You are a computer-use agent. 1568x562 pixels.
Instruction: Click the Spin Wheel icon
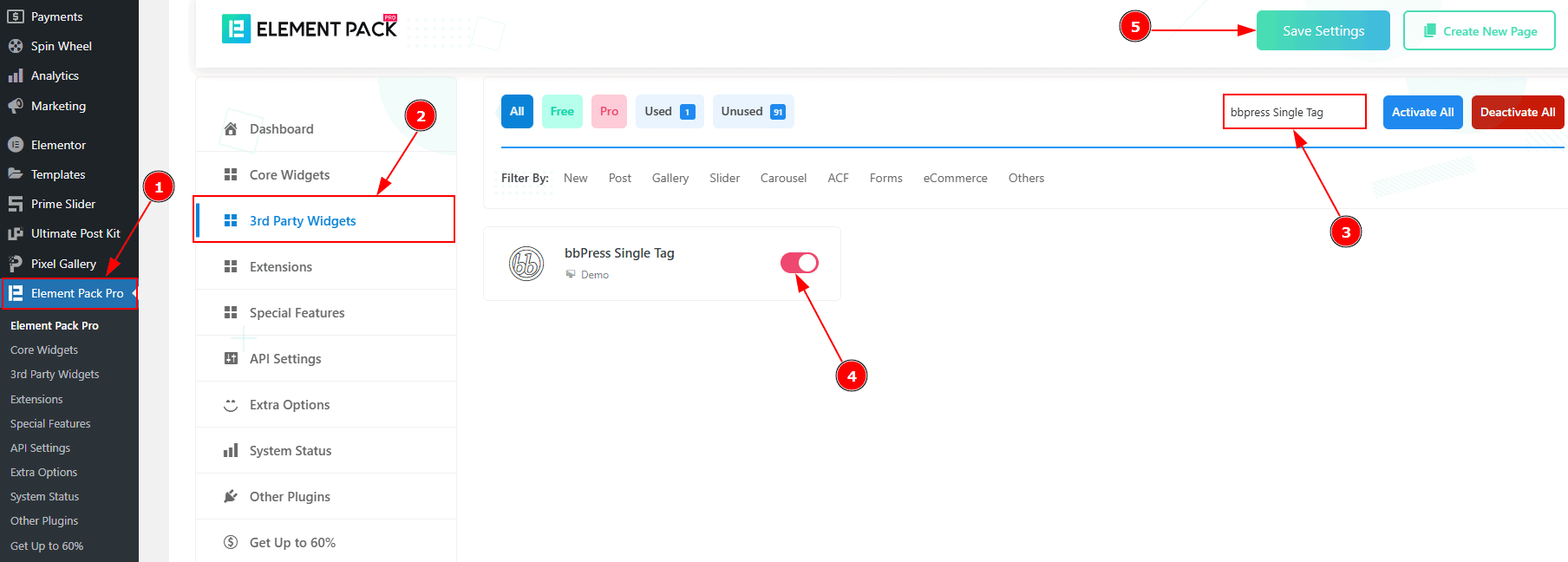(16, 46)
